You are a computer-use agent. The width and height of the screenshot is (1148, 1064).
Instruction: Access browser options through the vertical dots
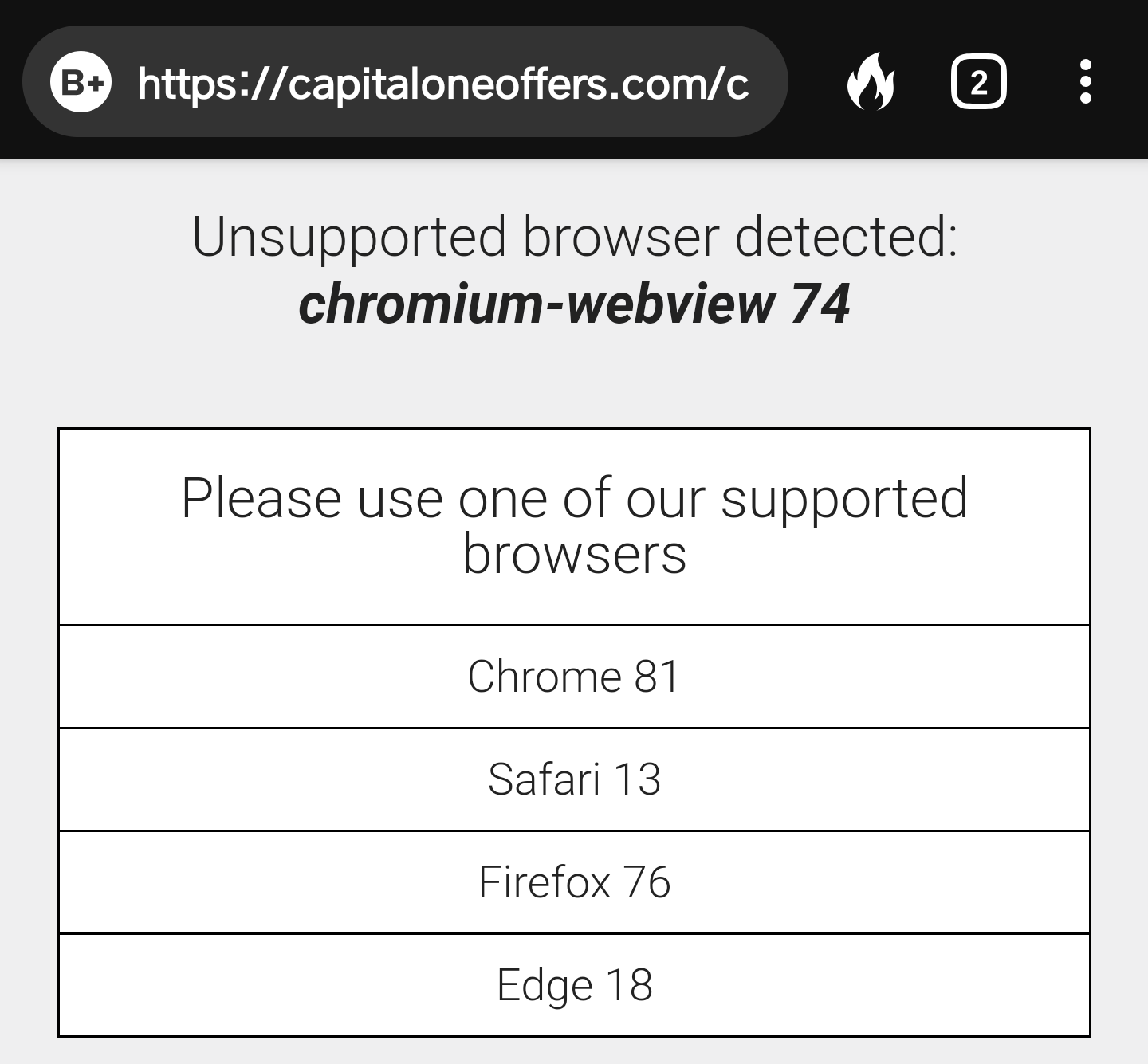point(1086,80)
